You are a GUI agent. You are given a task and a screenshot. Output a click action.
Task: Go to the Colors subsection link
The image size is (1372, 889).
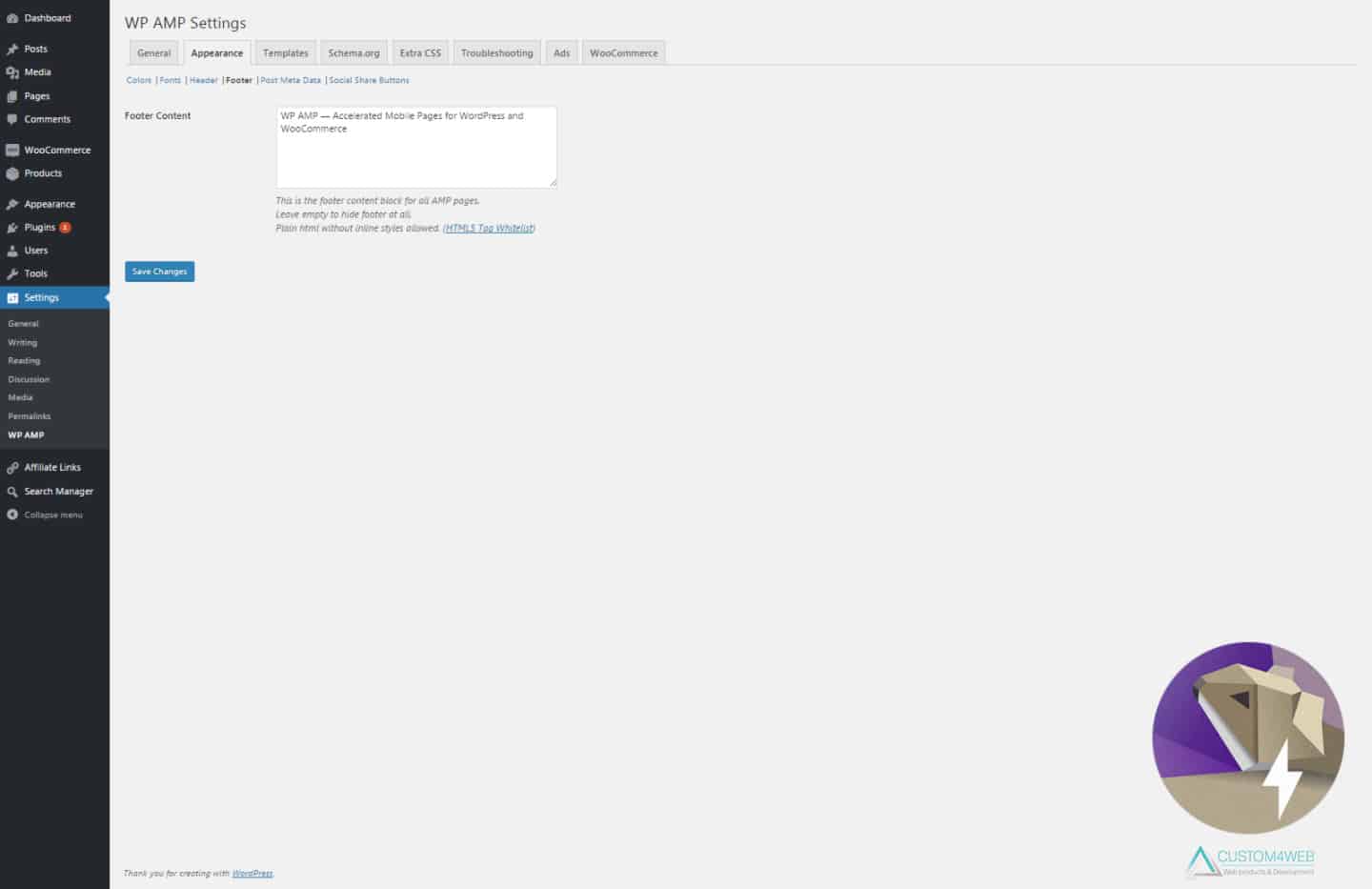tap(139, 80)
